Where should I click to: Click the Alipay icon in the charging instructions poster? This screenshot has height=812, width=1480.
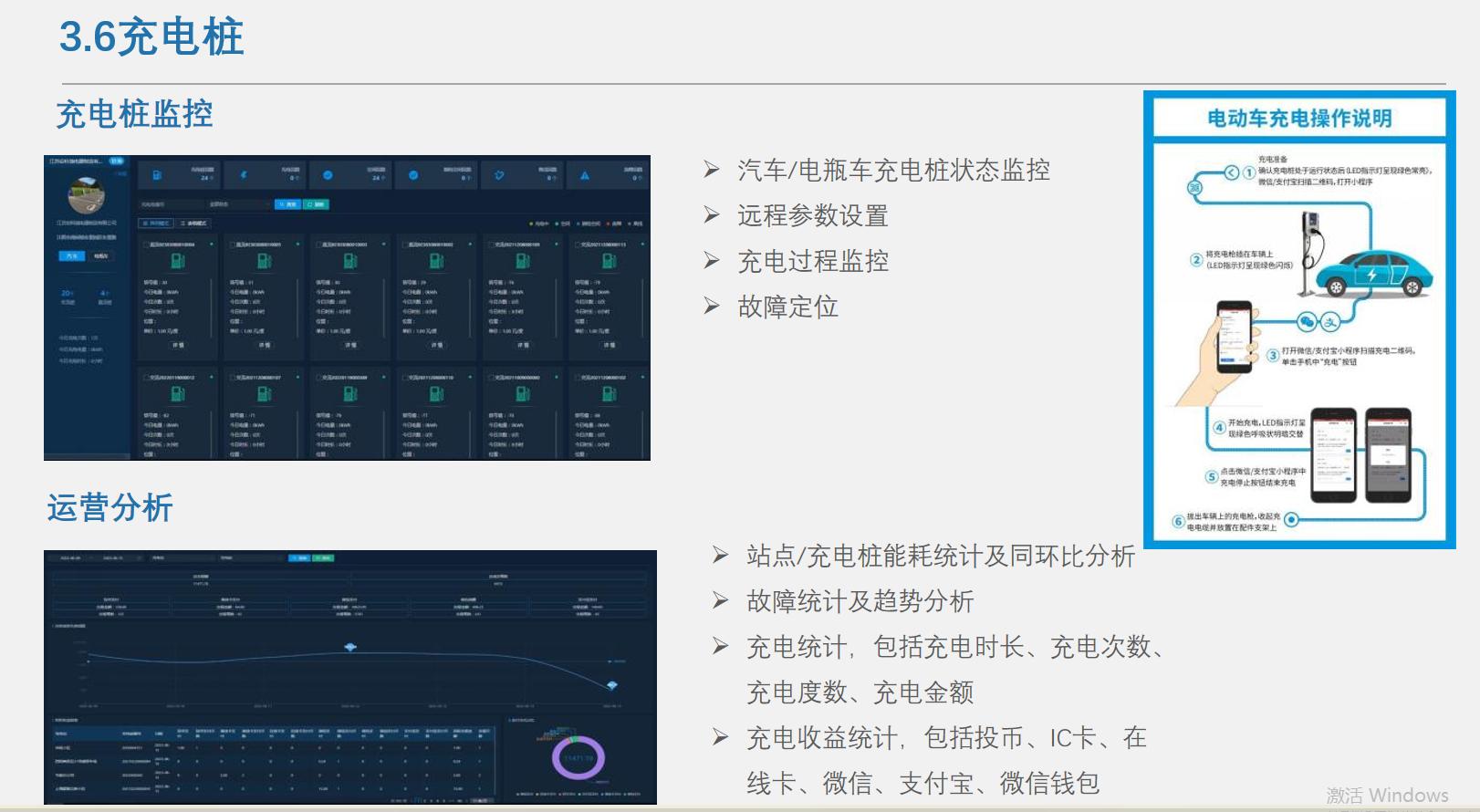coord(1331,322)
